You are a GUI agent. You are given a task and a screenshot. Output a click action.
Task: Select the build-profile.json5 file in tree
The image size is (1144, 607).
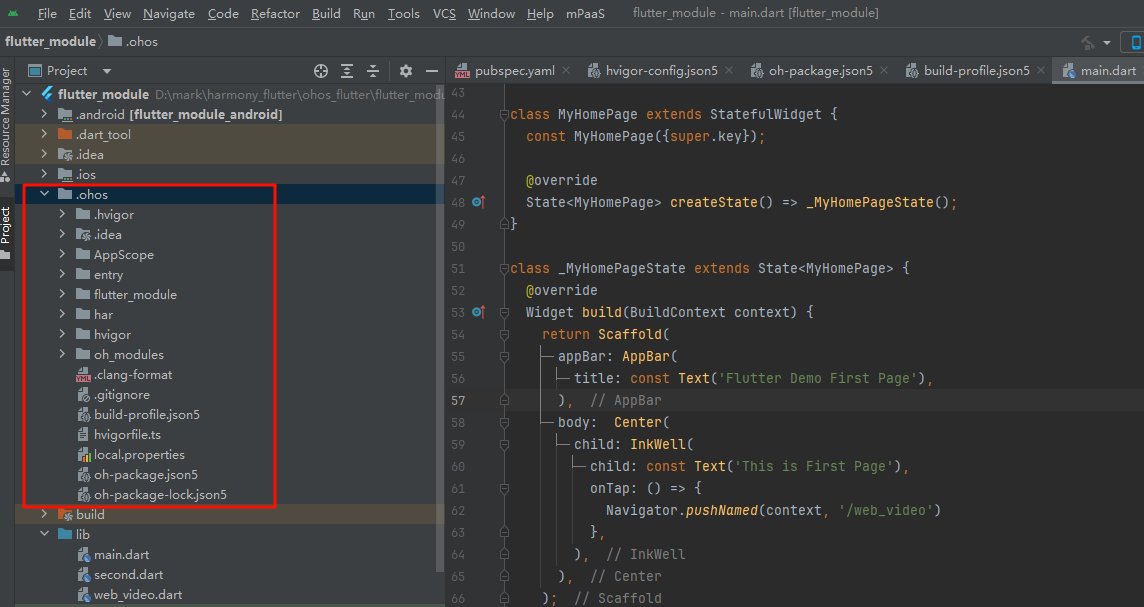(147, 414)
